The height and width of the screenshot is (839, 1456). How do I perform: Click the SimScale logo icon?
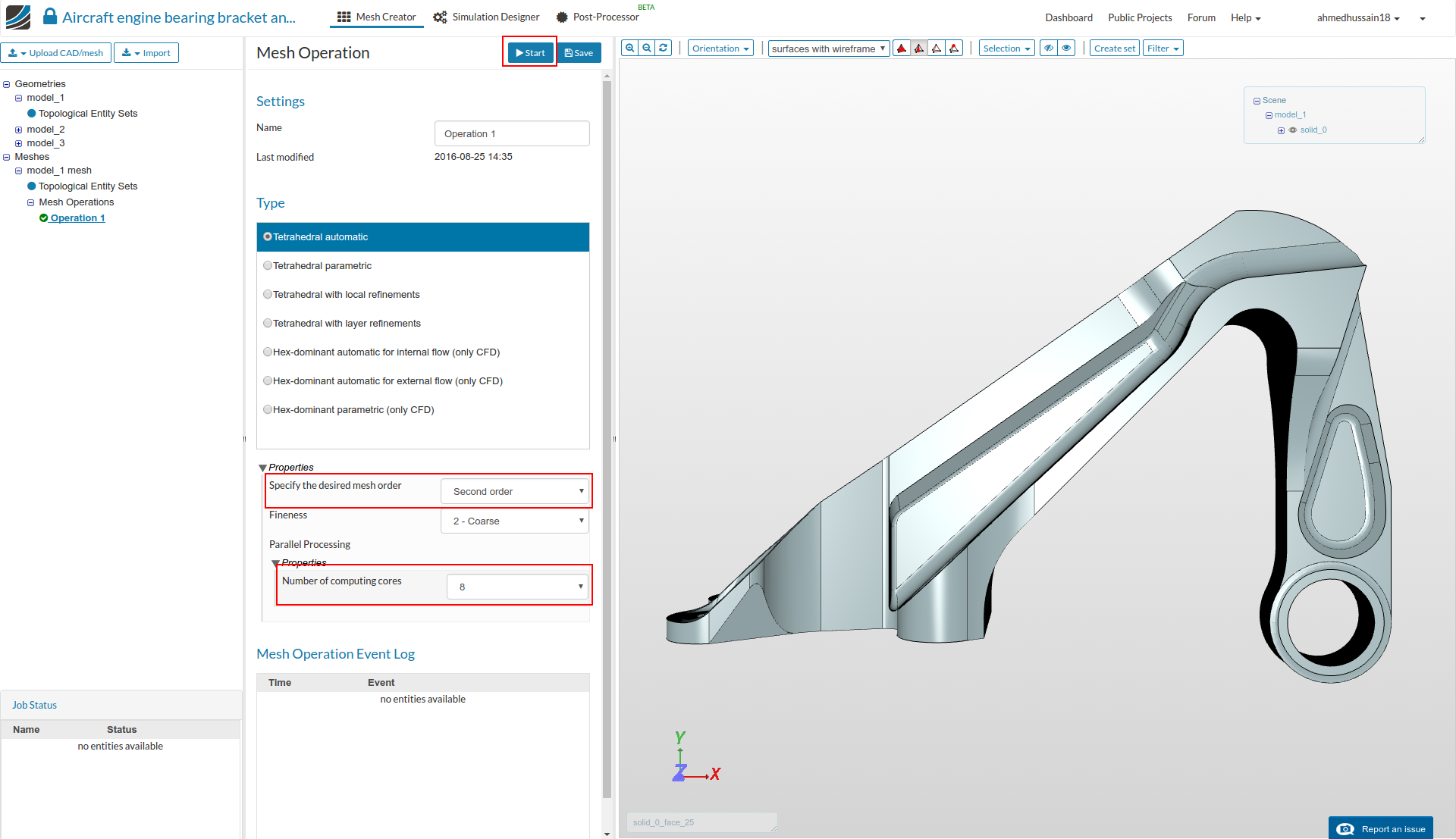pyautogui.click(x=18, y=17)
